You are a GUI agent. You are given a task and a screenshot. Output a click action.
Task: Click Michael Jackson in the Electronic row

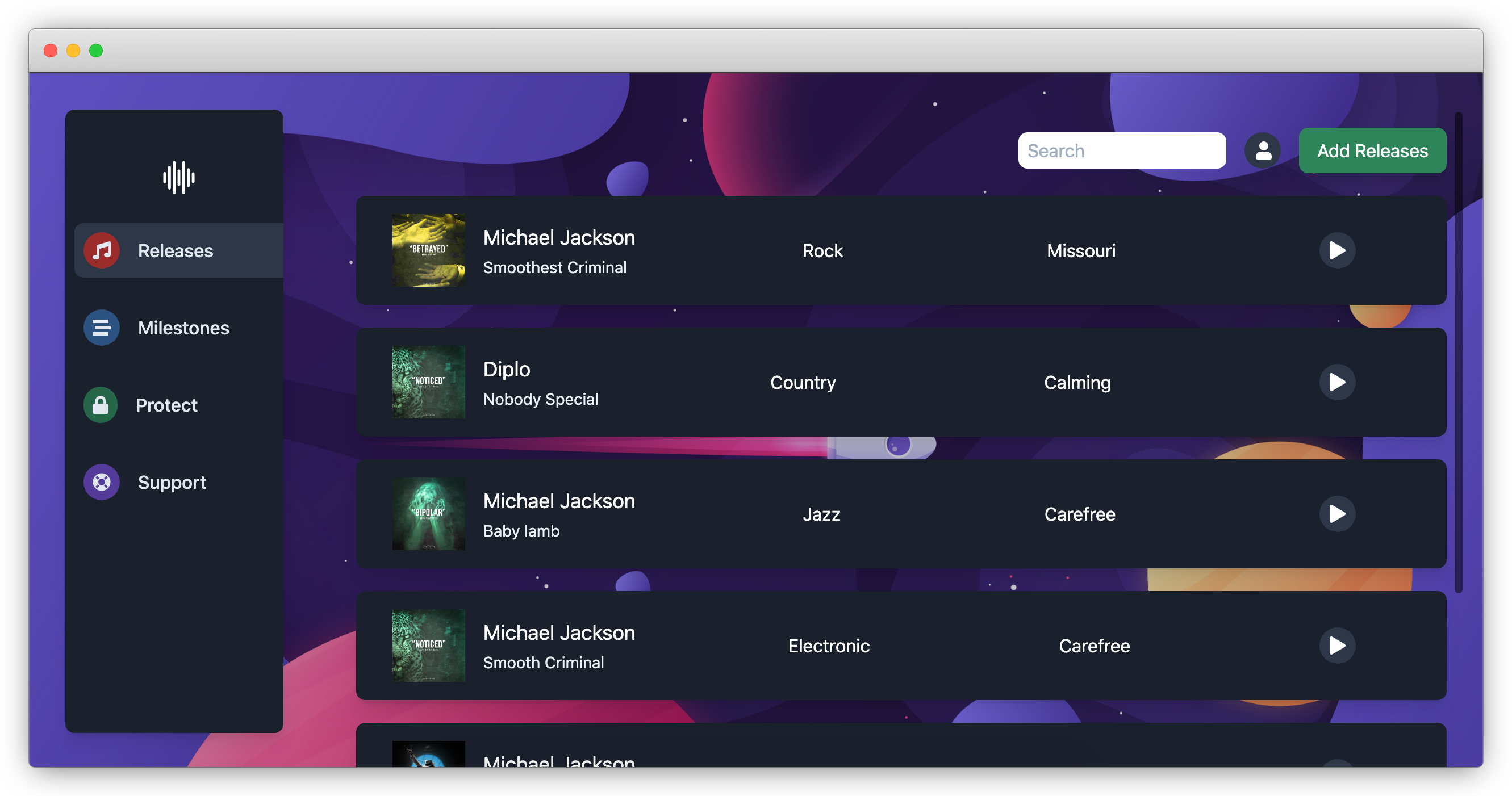click(x=559, y=633)
